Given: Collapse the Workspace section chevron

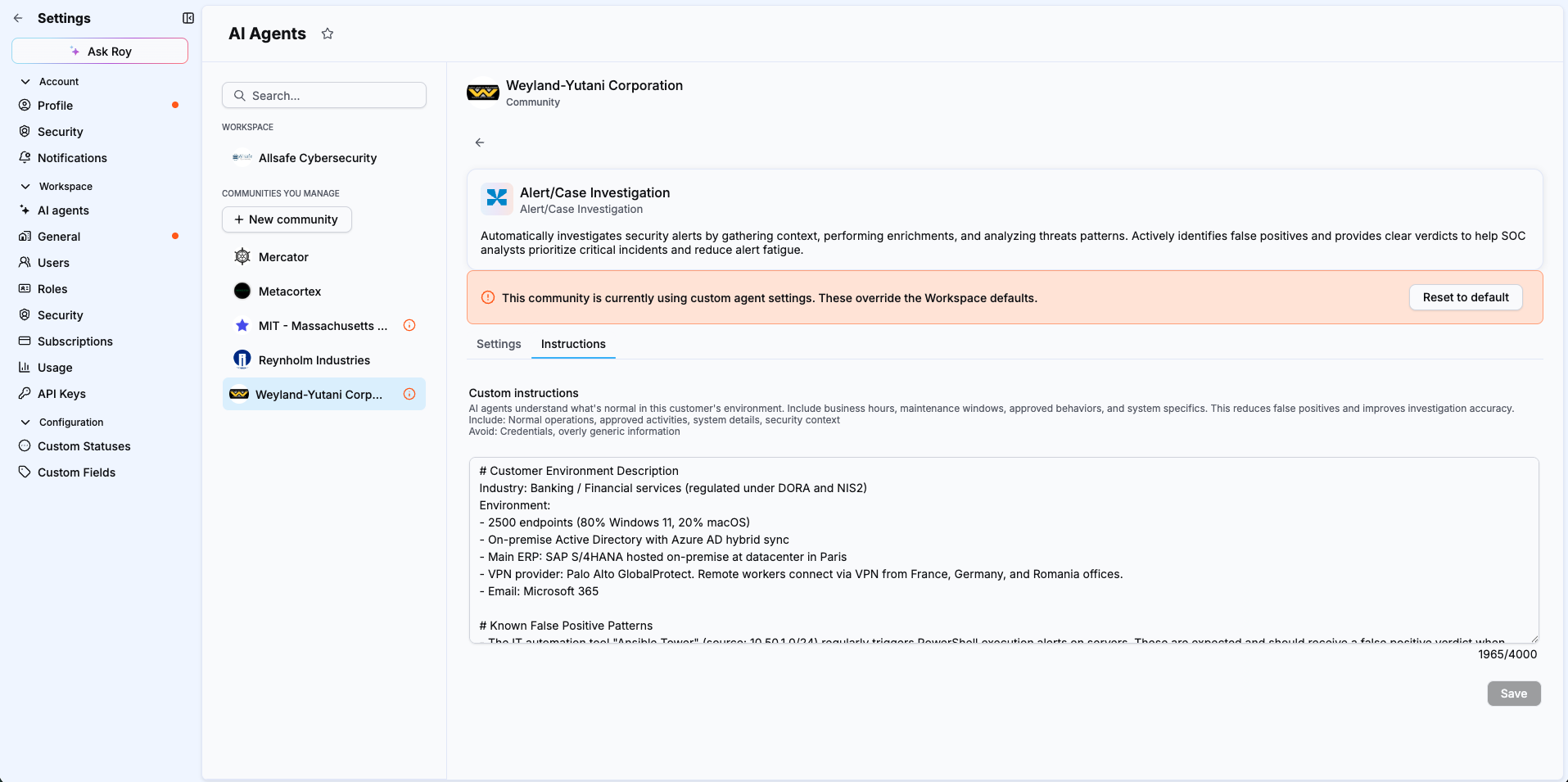Looking at the screenshot, I should pos(25,187).
